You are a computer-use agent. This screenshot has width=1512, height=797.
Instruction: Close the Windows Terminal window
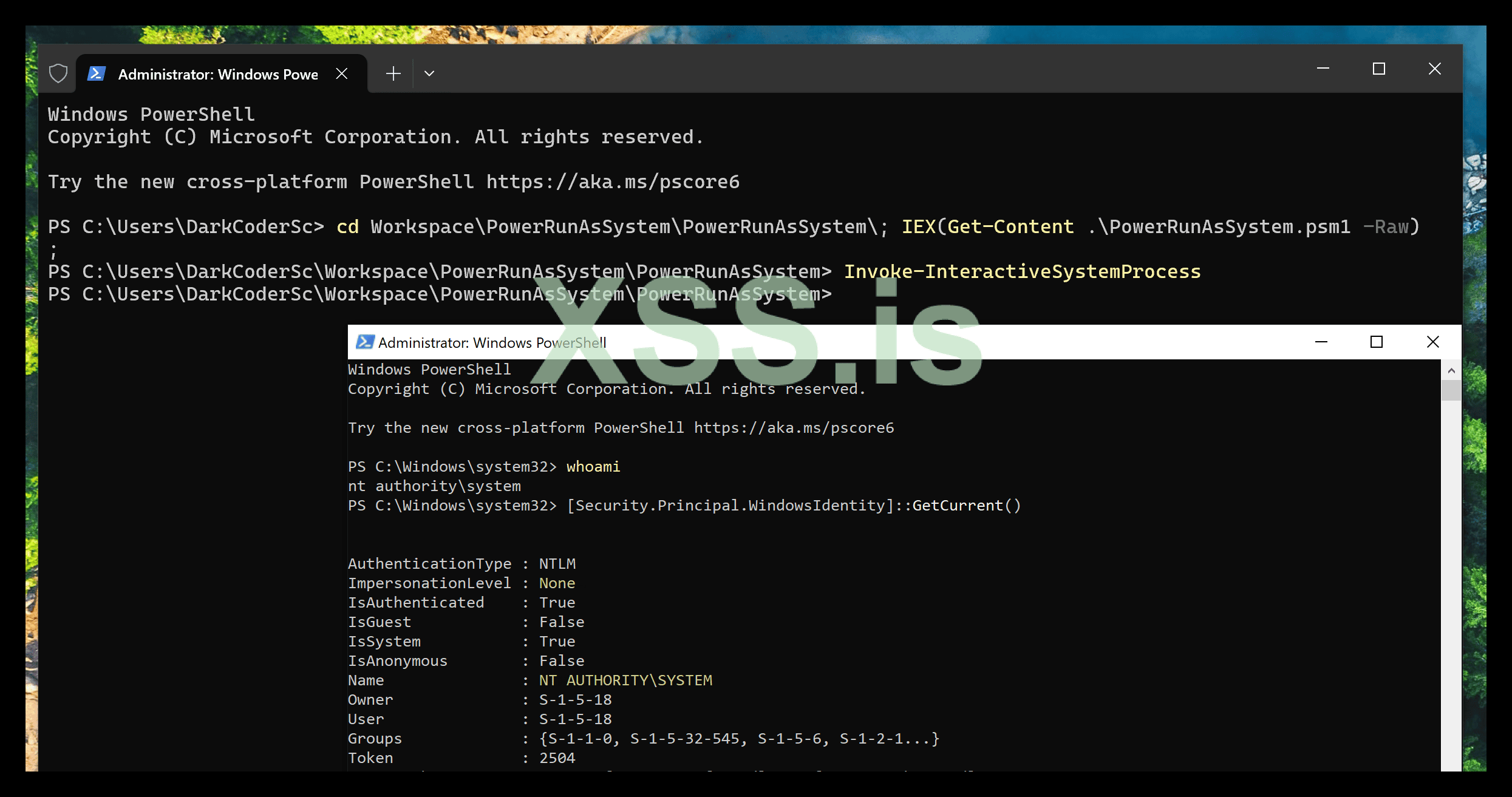click(x=1434, y=69)
